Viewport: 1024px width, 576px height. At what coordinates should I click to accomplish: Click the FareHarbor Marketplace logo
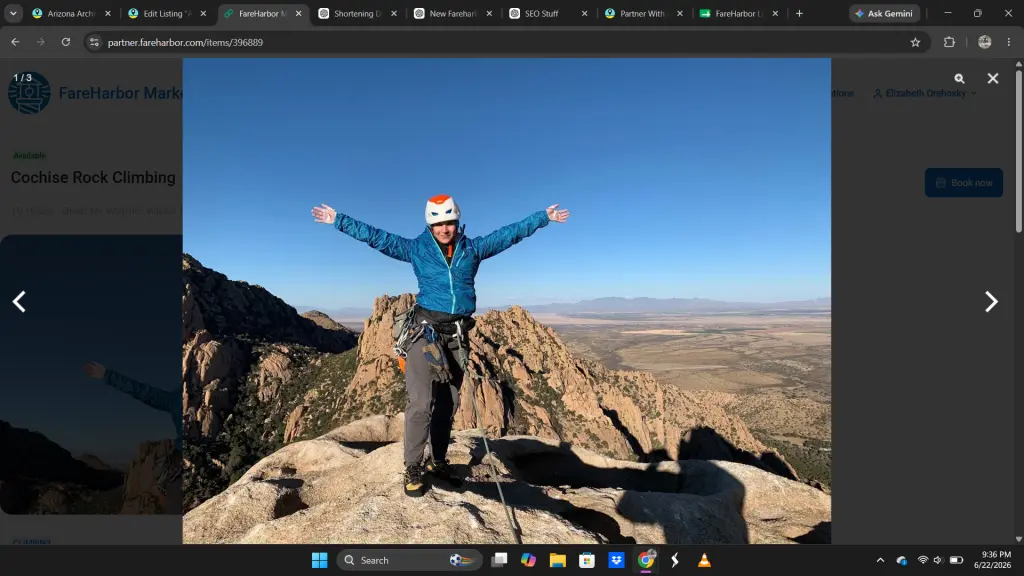pyautogui.click(x=29, y=93)
